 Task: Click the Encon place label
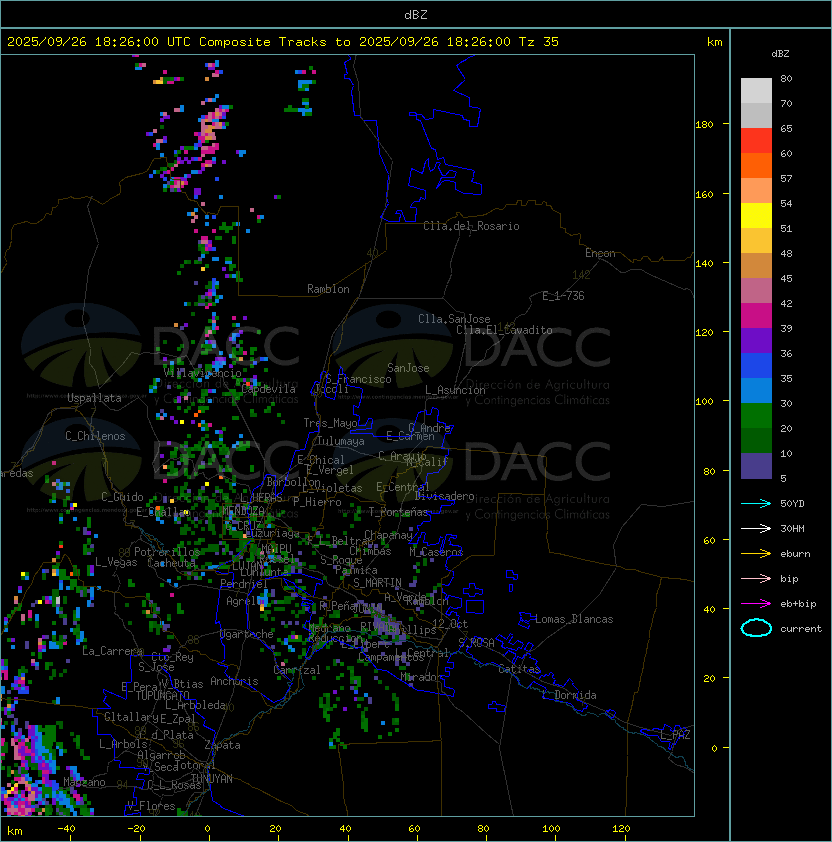[600, 253]
